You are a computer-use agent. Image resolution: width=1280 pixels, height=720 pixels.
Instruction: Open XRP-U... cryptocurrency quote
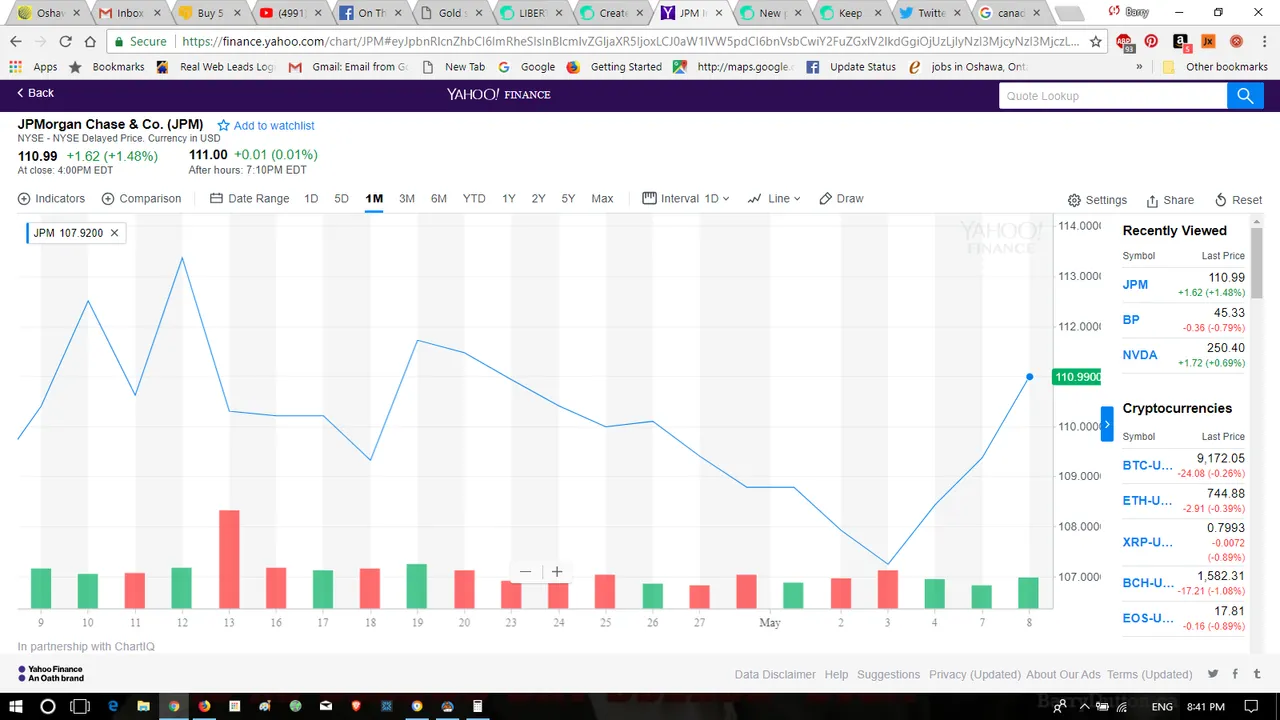coord(1147,542)
